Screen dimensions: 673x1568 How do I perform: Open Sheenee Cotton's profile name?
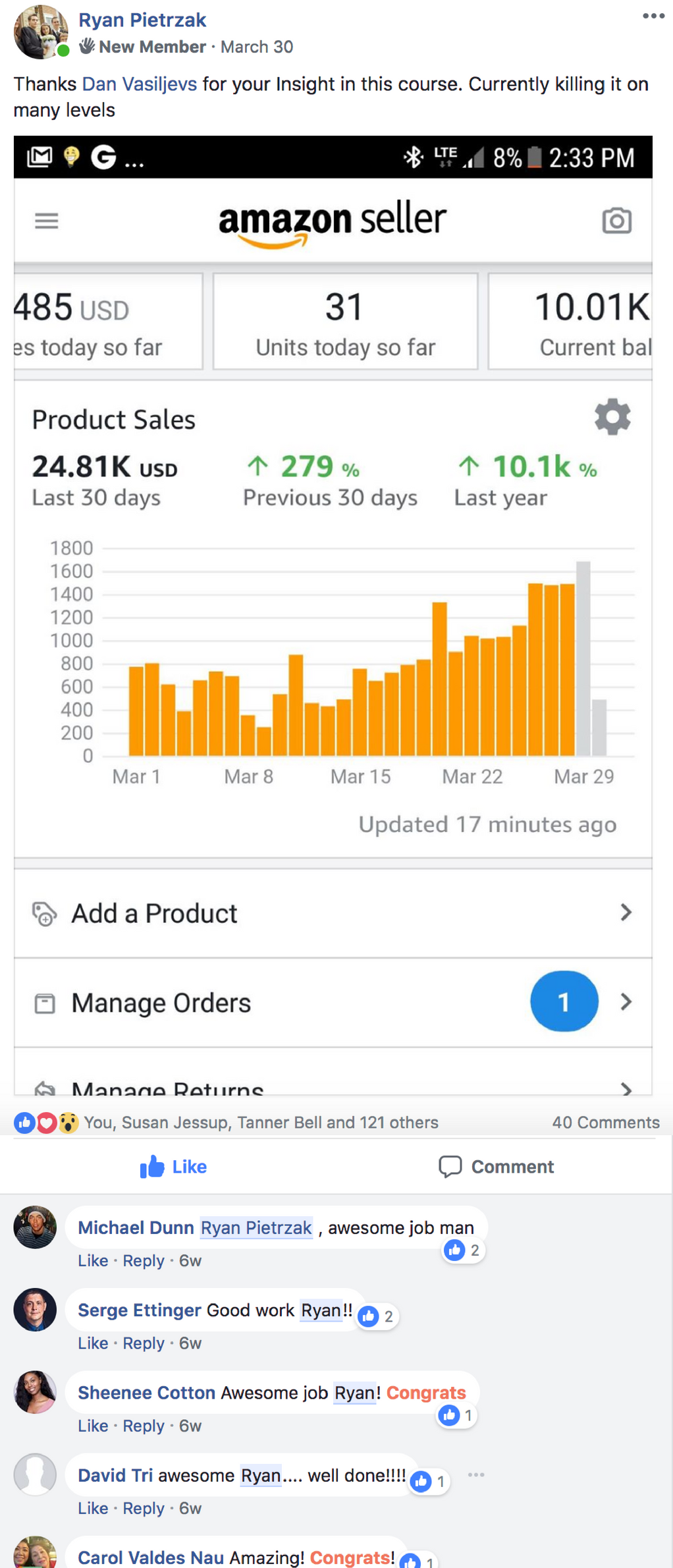click(147, 1392)
